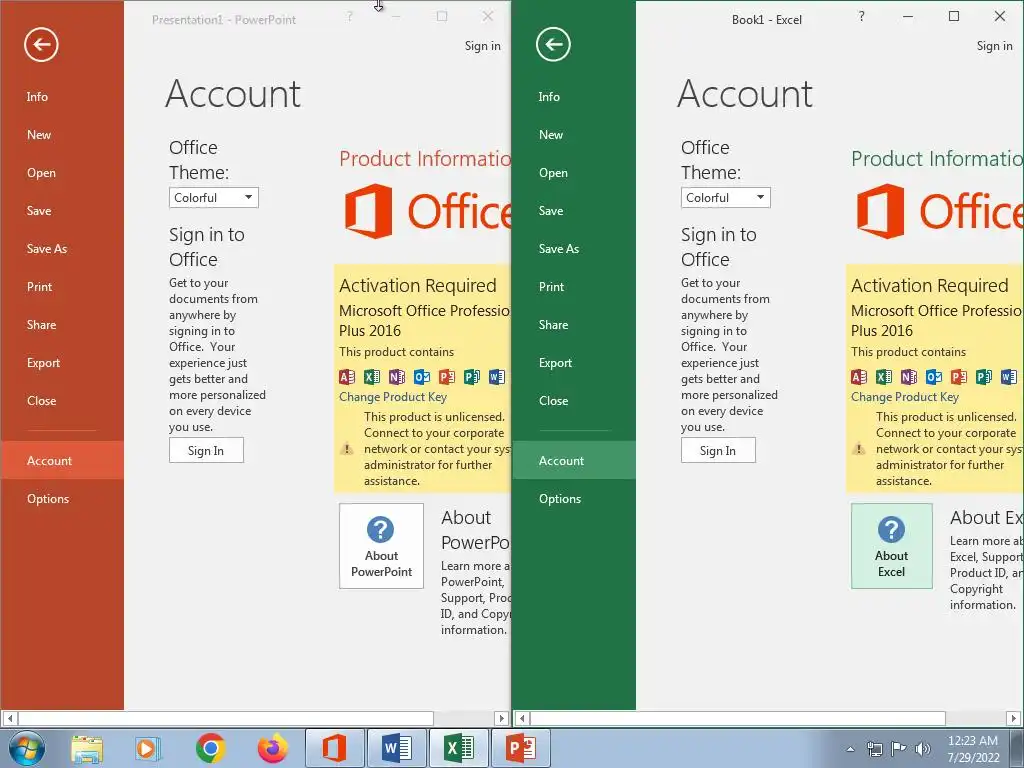The height and width of the screenshot is (768, 1024).
Task: Select Open in the PowerPoint sidebar
Action: point(41,173)
